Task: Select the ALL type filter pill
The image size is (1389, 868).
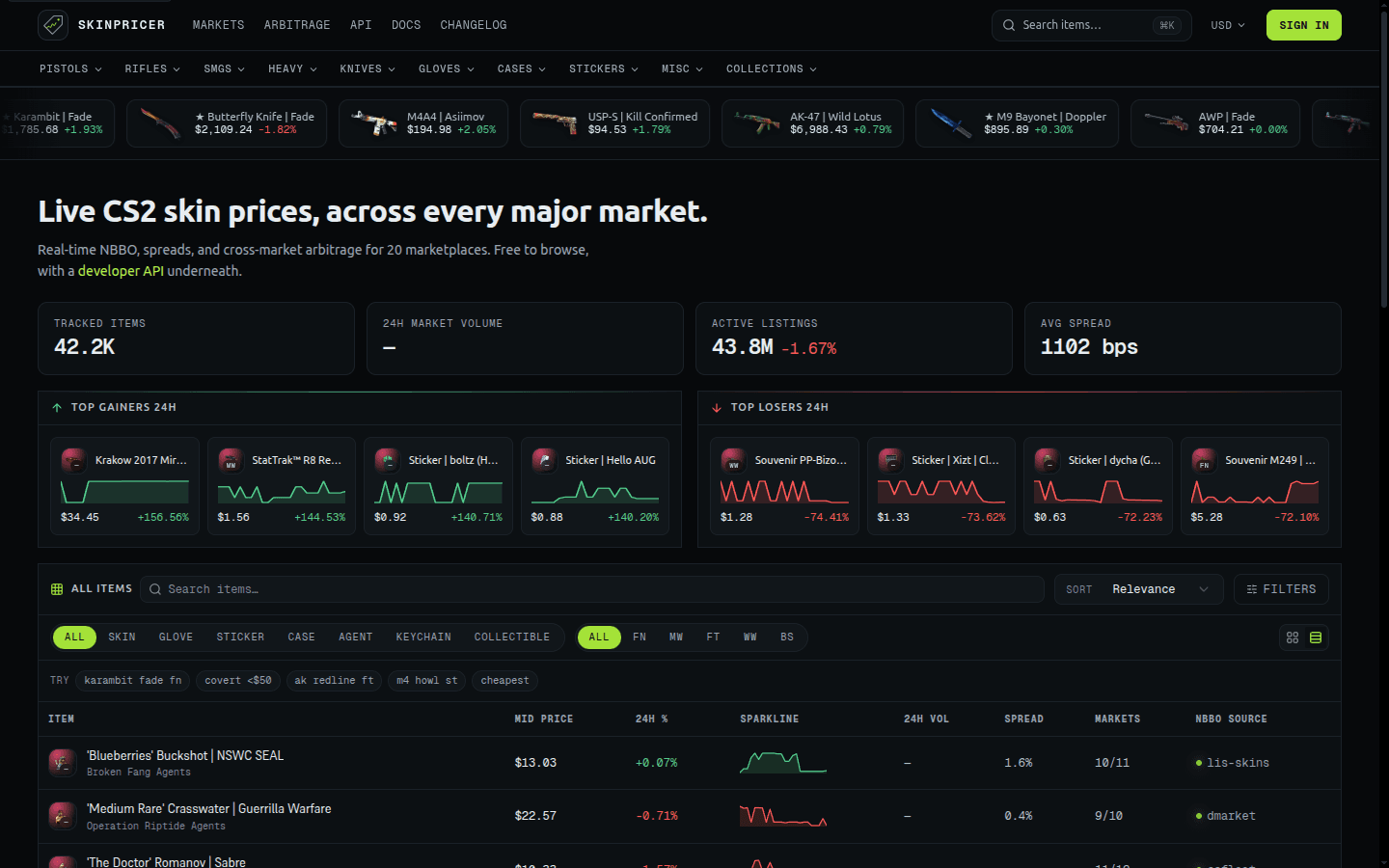Action: coord(74,637)
